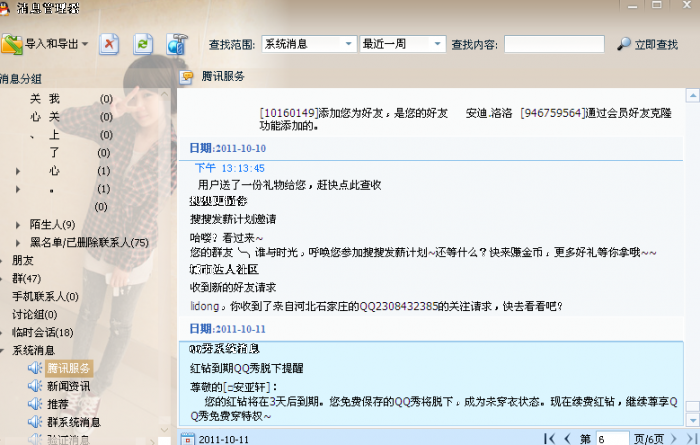Select 腾讯服务 in the system messages list

click(69, 368)
